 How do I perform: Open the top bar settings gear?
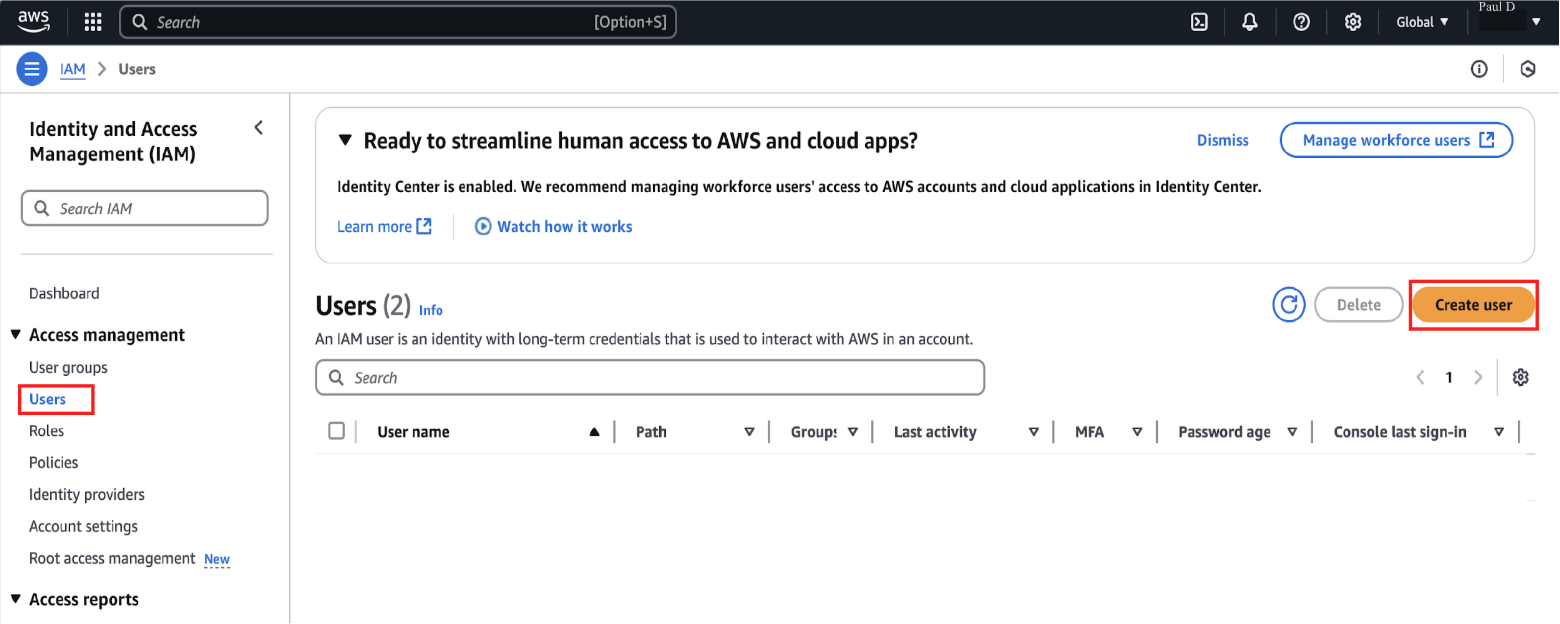pyautogui.click(x=1353, y=22)
